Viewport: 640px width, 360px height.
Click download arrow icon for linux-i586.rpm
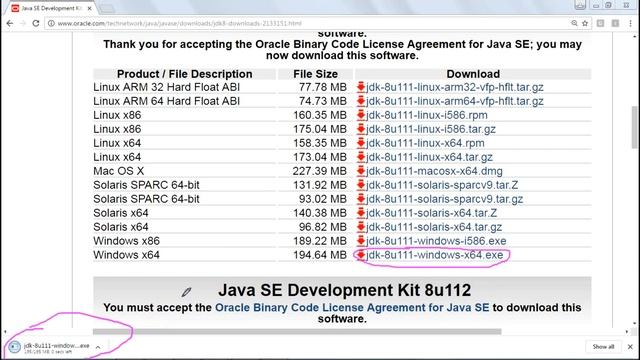point(360,115)
